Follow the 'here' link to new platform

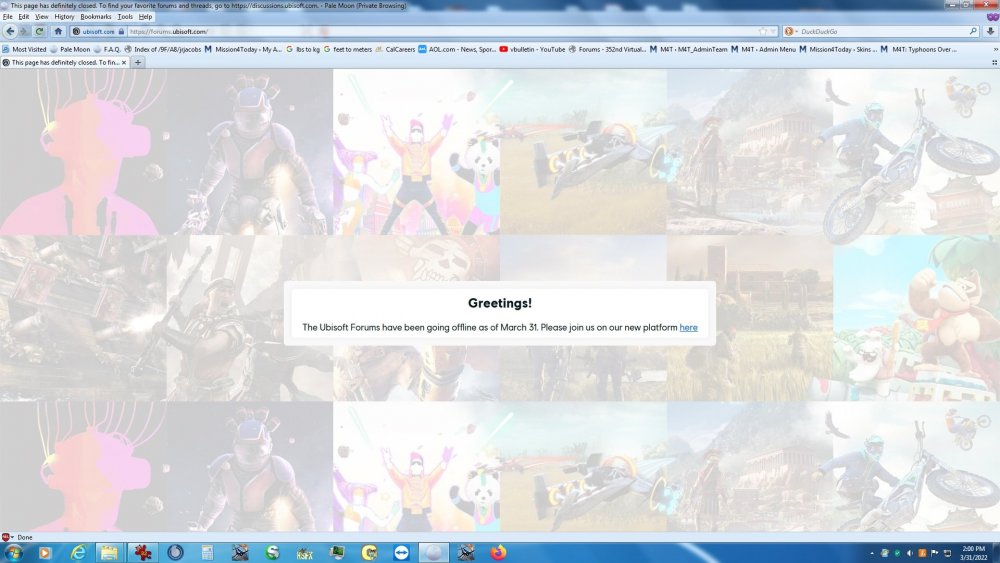coord(688,327)
